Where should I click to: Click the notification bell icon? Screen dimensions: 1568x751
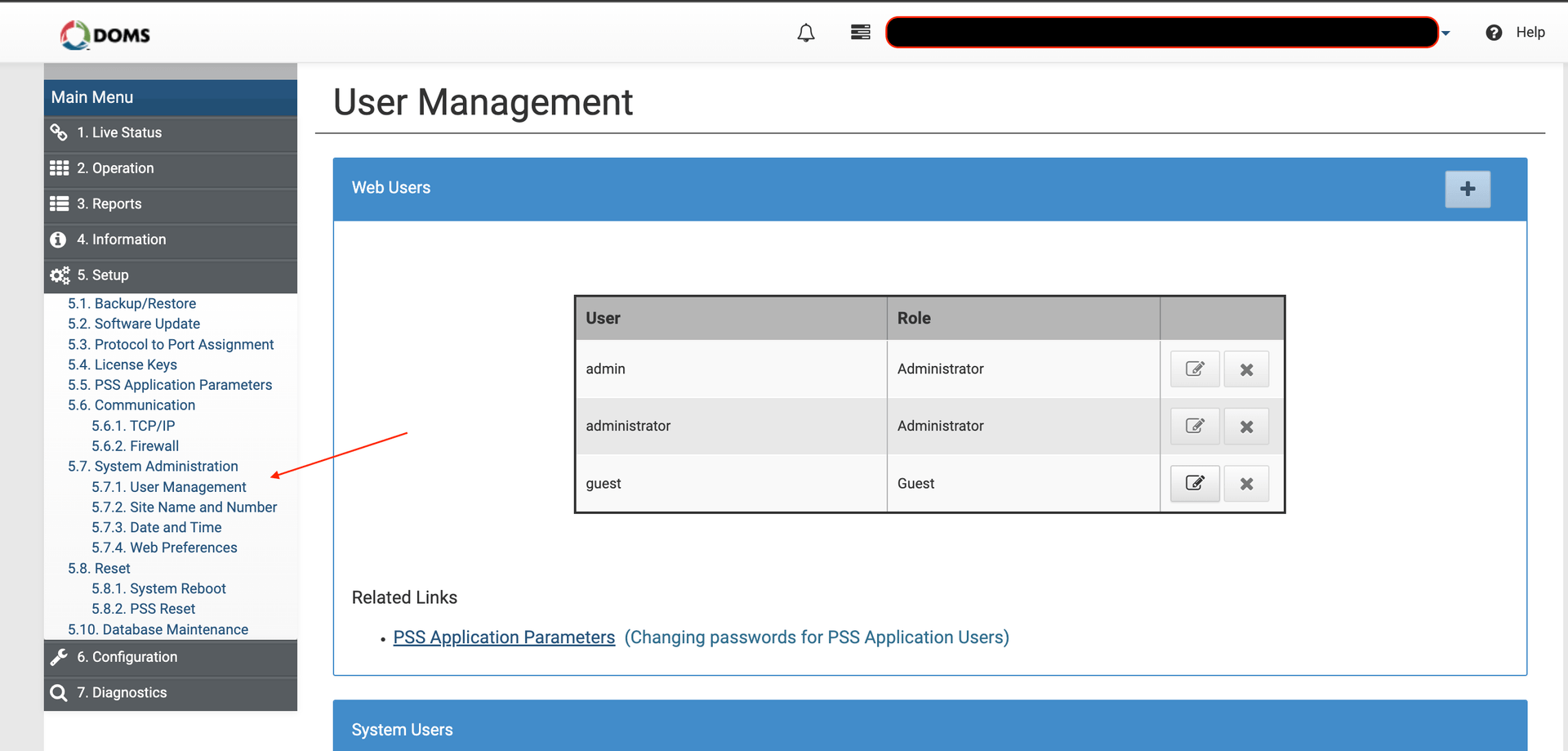pyautogui.click(x=805, y=33)
